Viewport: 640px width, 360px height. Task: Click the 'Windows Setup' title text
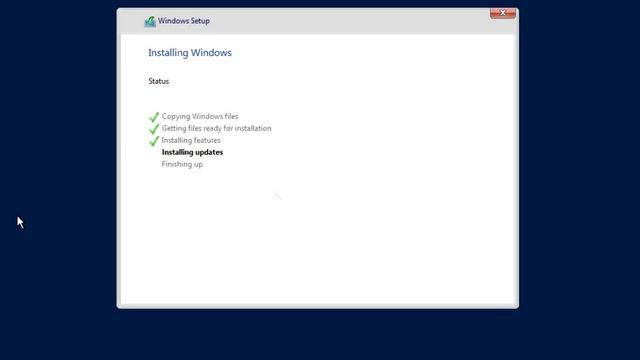(184, 21)
